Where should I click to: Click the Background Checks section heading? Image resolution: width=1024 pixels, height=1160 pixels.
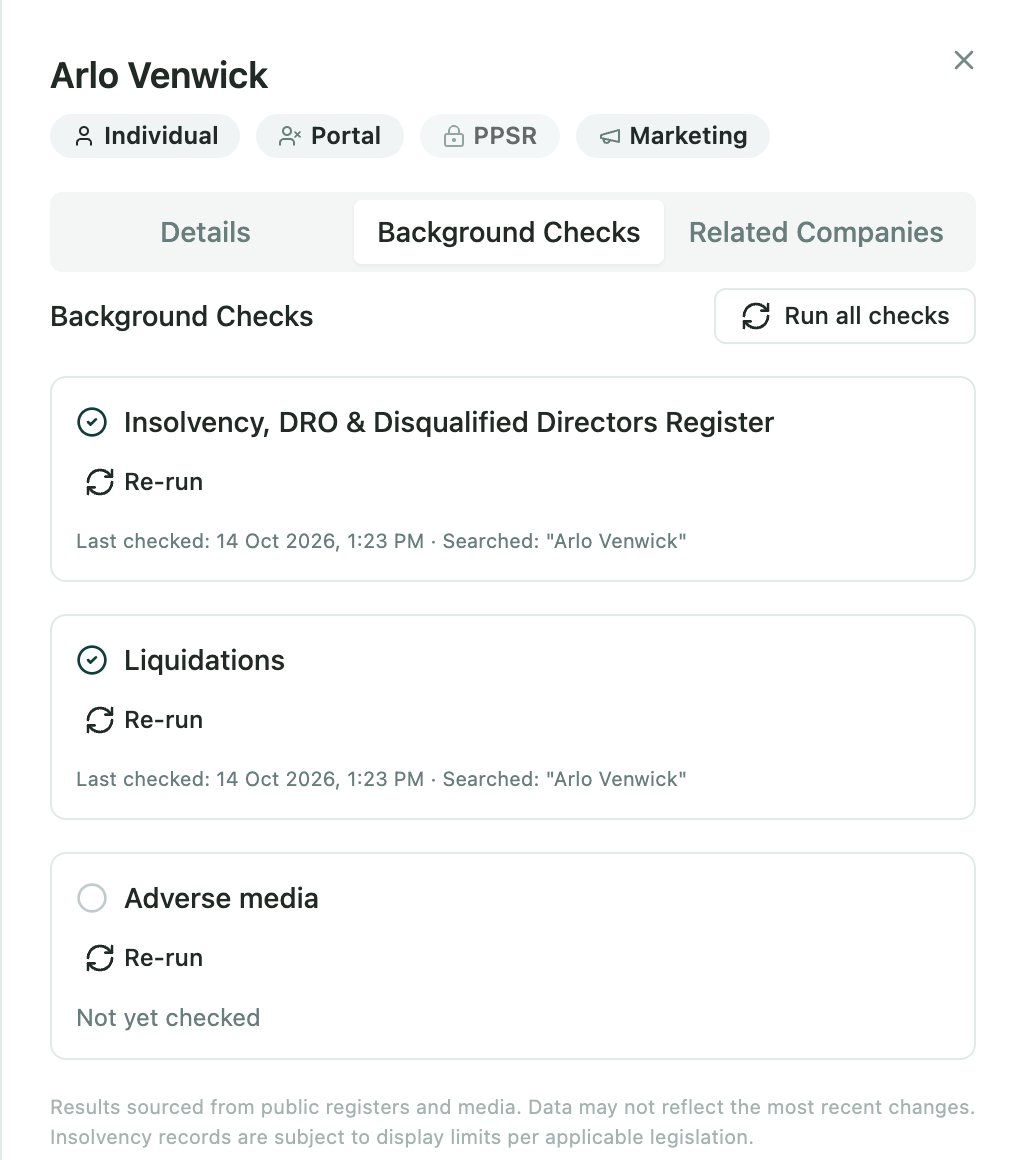click(x=182, y=317)
